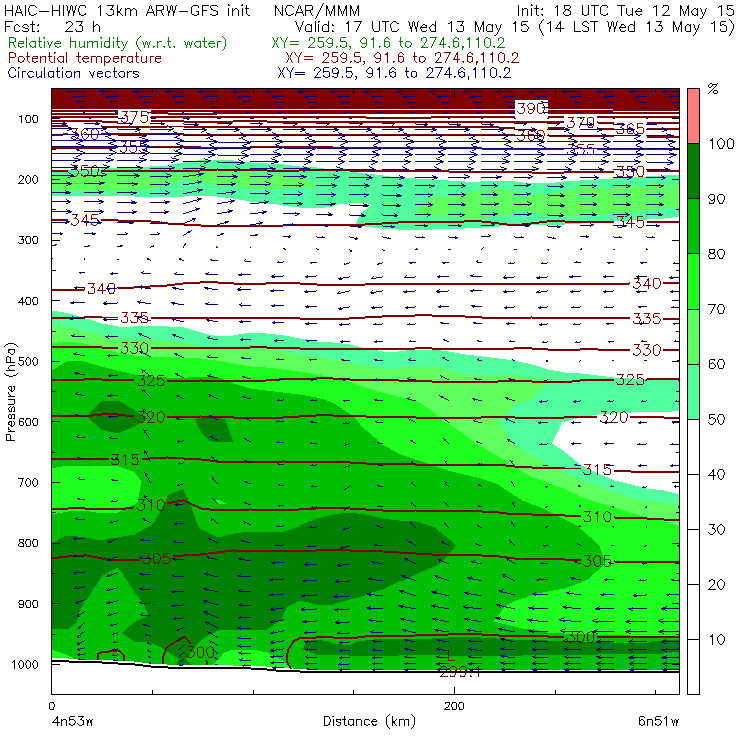The height and width of the screenshot is (740, 740).
Task: Click the '200' distance axis label
Action: (x=454, y=706)
